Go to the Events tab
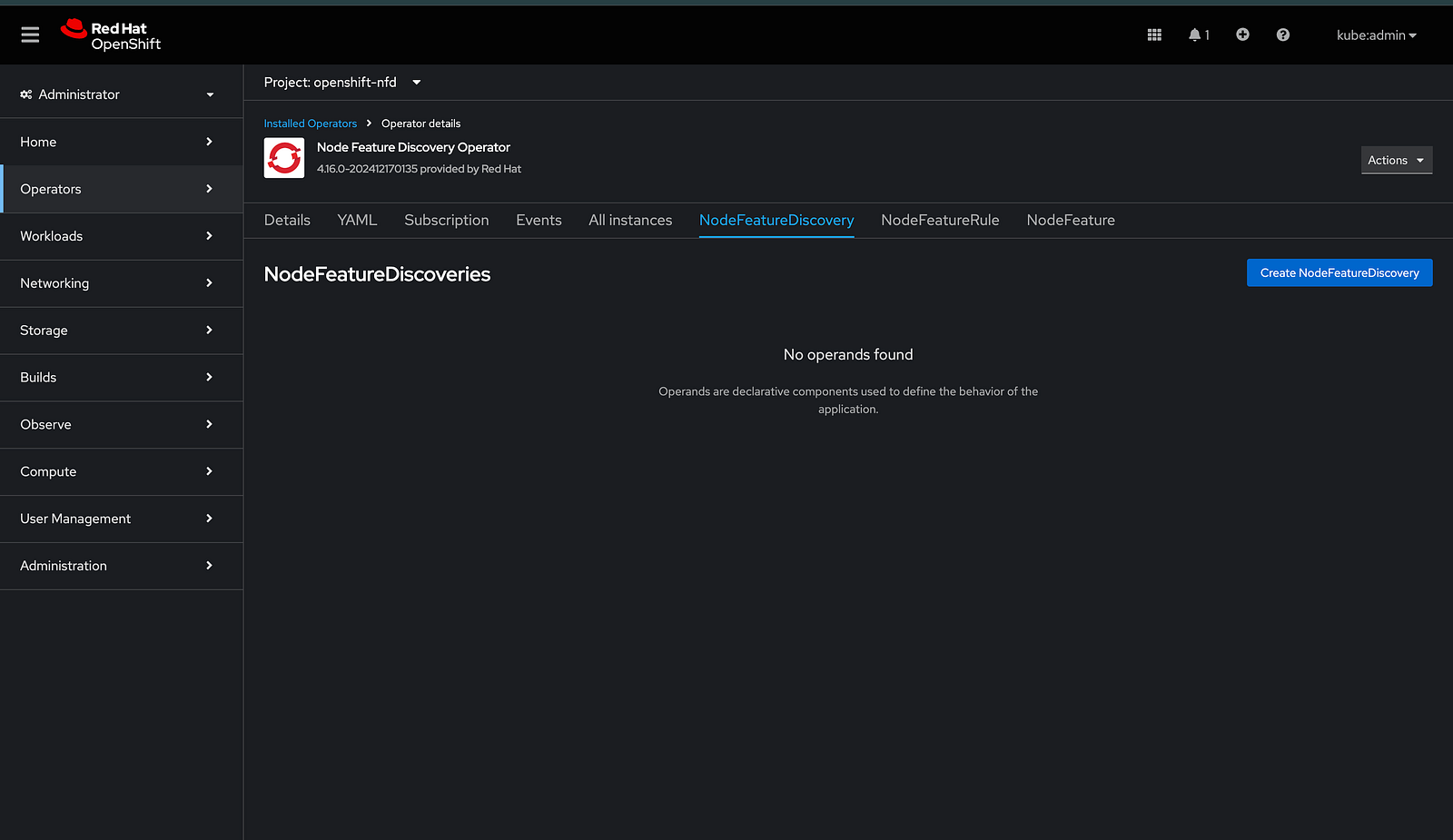The image size is (1453, 840). click(x=539, y=221)
